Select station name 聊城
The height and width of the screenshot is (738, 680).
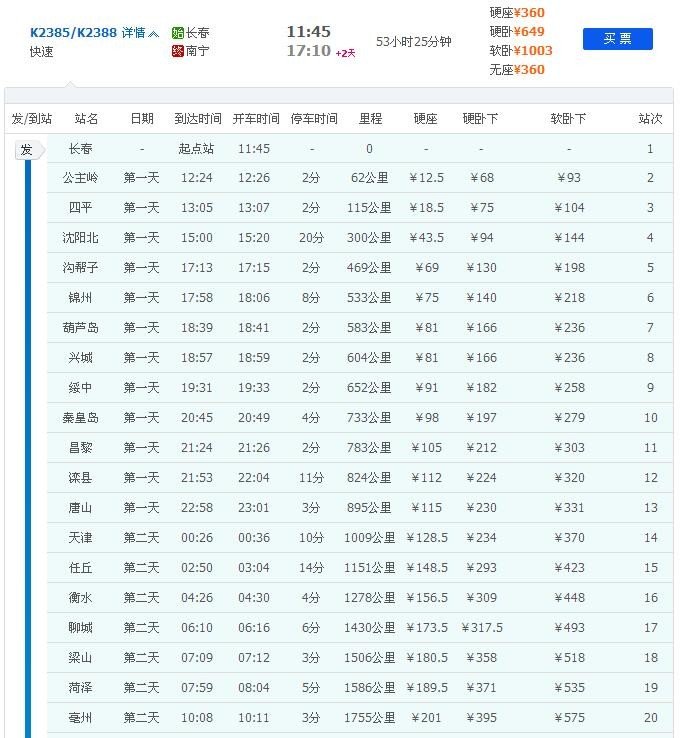(80, 628)
